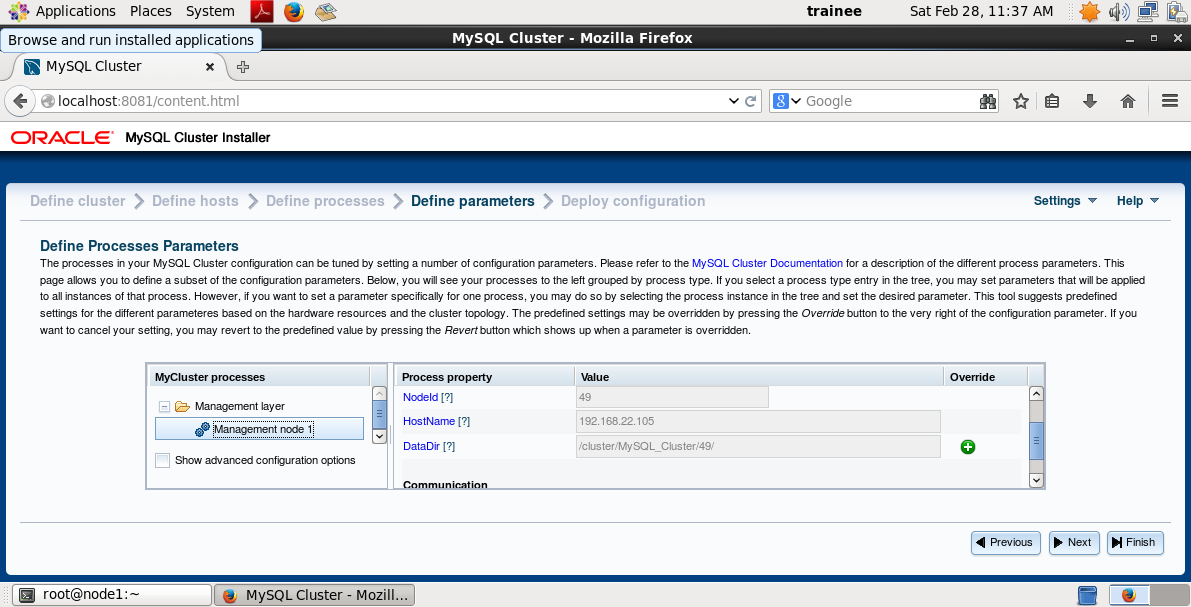Click the Management layer folder icon
The width and height of the screenshot is (1191, 607).
(x=182, y=406)
